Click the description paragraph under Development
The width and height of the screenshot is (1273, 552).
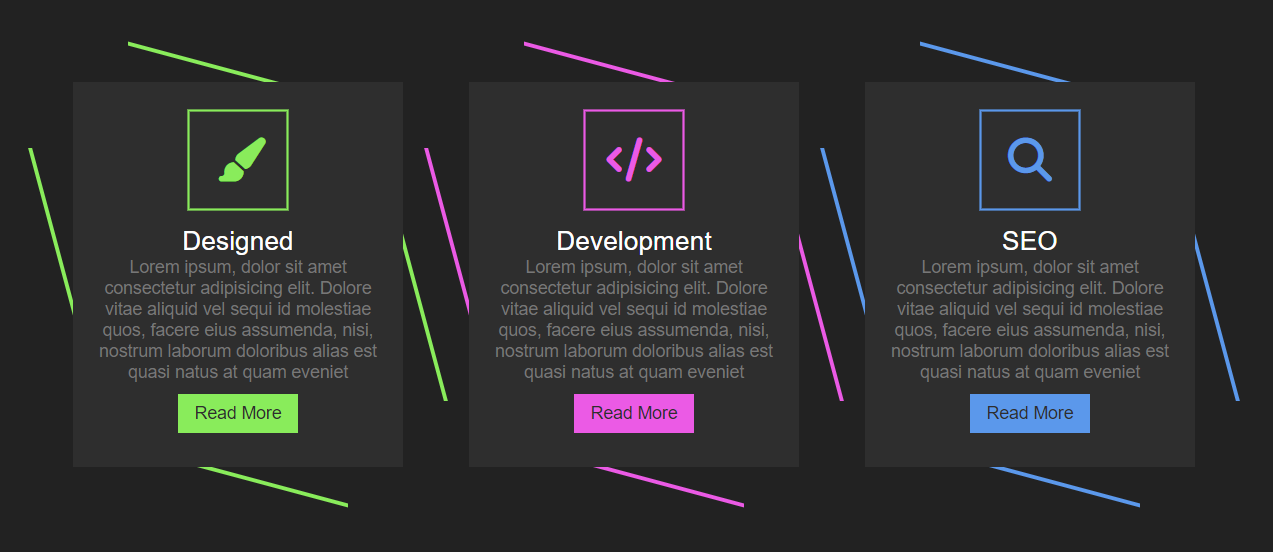(634, 319)
